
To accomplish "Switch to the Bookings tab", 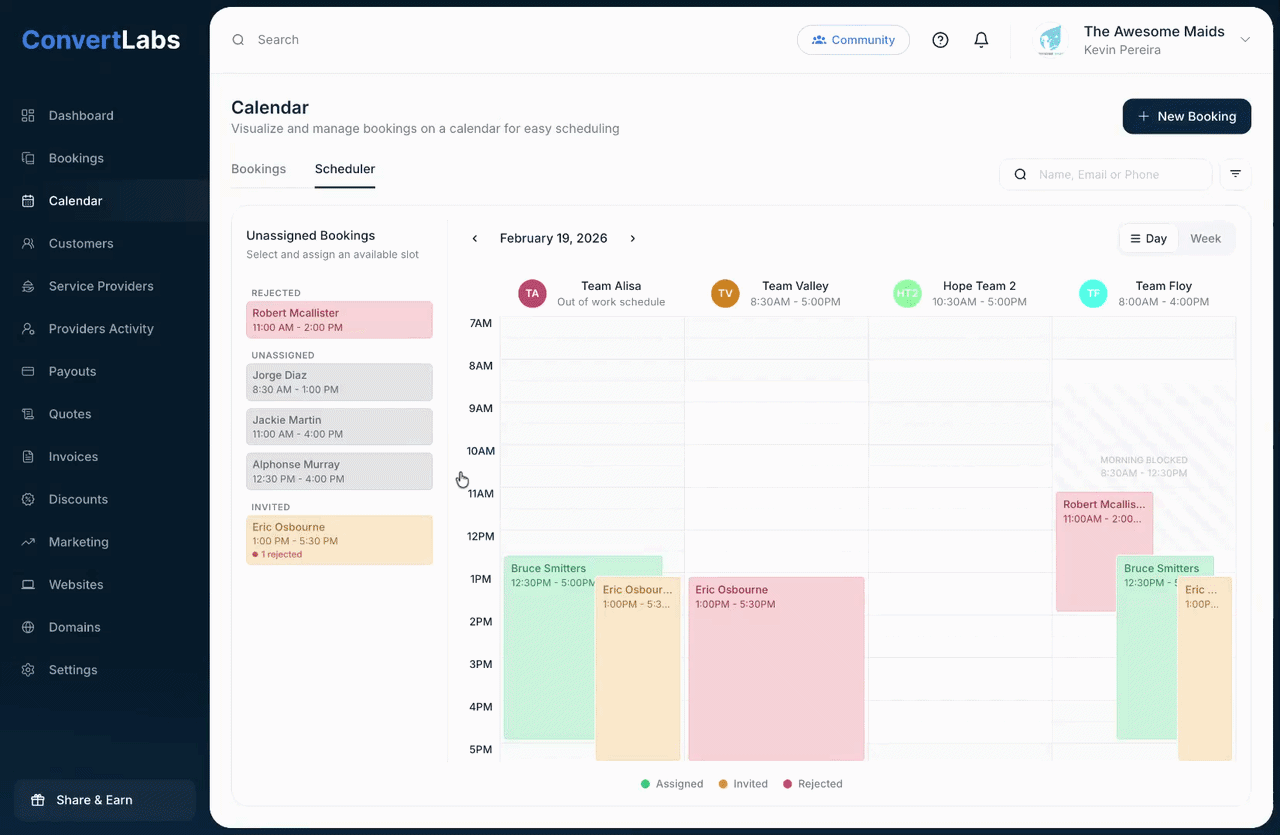I will coord(258,169).
